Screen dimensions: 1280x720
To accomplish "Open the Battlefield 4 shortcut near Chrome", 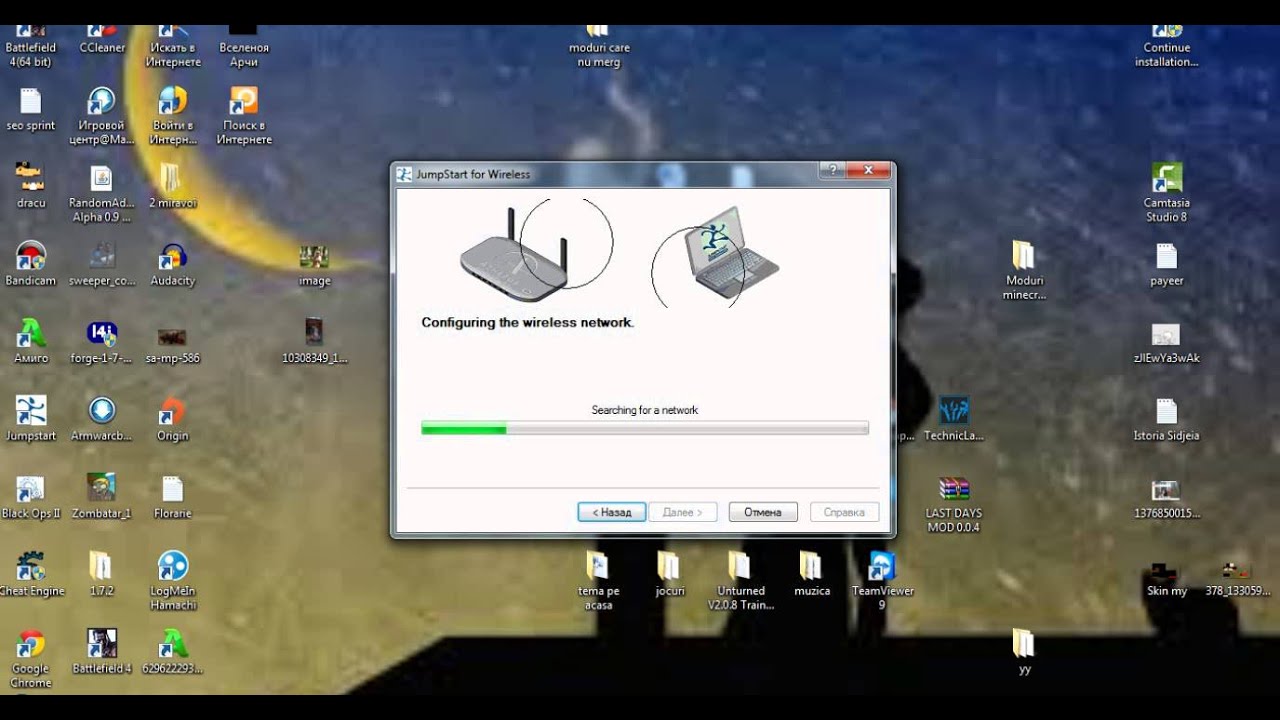I will (x=102, y=651).
